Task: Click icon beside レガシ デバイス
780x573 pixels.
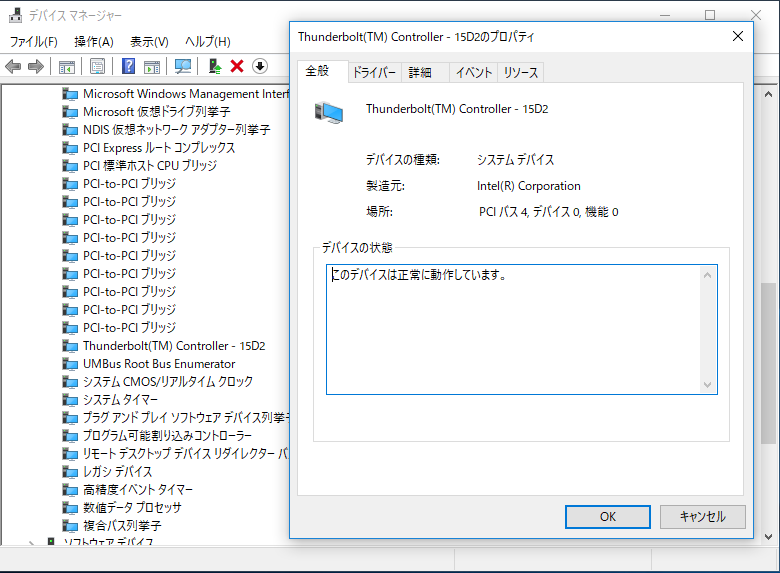Action: (x=70, y=472)
